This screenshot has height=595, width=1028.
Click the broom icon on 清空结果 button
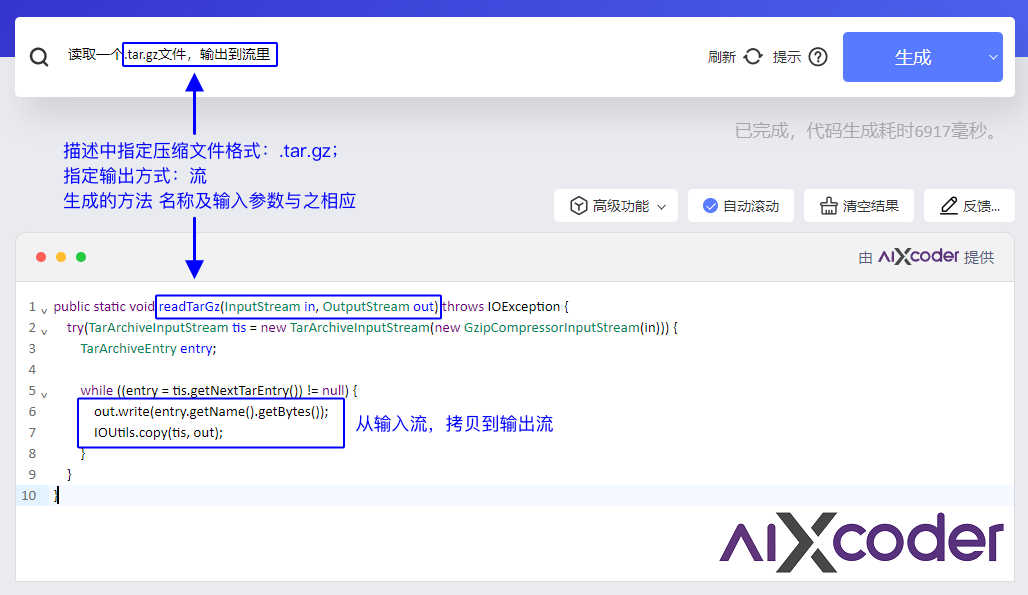point(830,204)
